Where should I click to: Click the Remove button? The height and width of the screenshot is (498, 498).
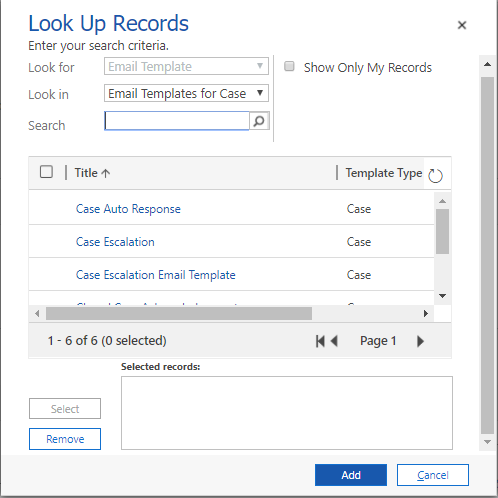click(65, 439)
